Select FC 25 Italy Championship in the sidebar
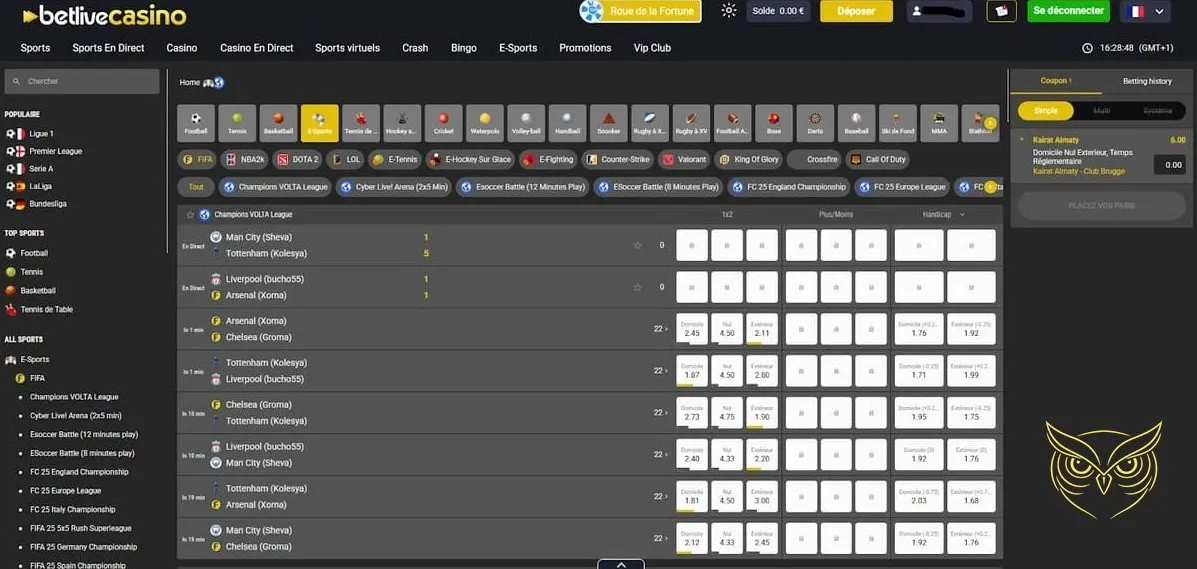The width and height of the screenshot is (1197, 569). (73, 509)
